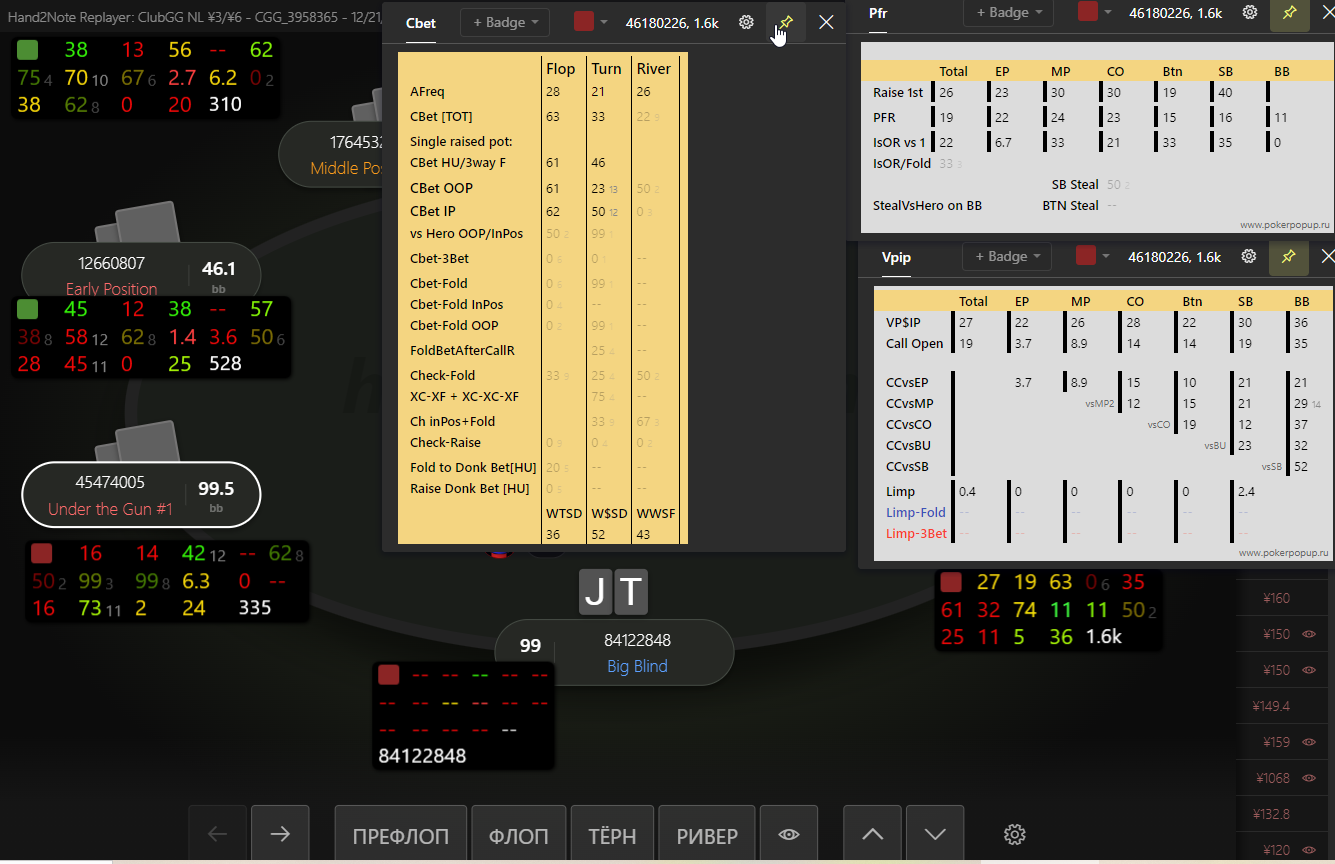Click the BTN Steal label in the Pfr popup
The image size is (1335, 864).
click(1070, 205)
